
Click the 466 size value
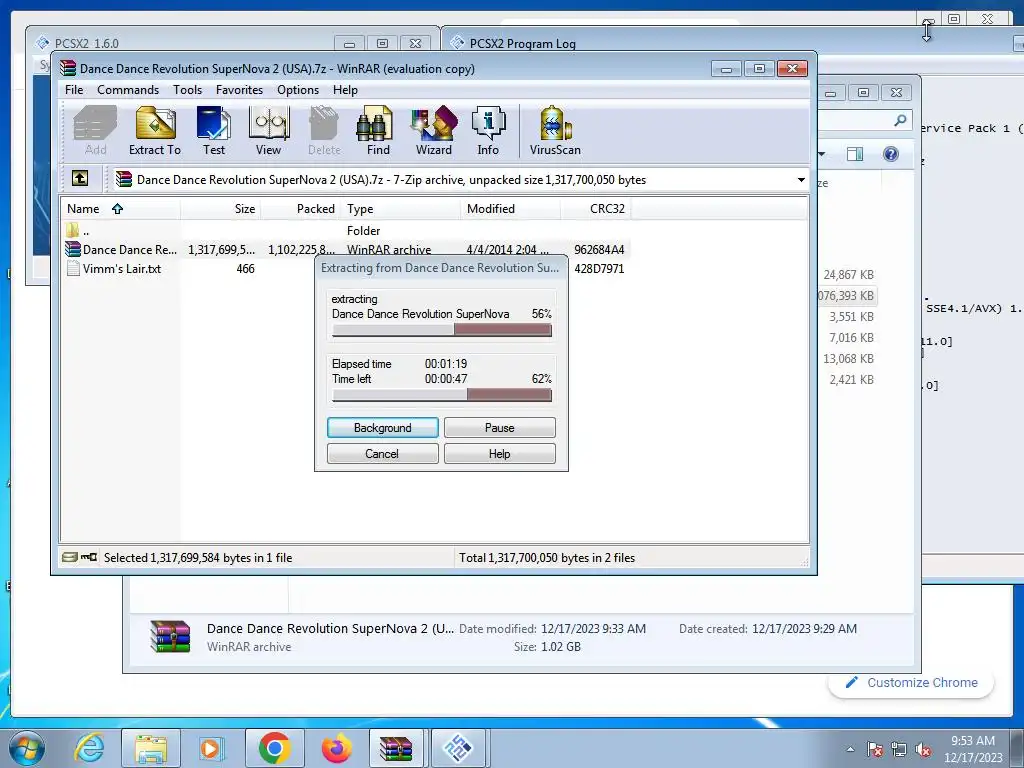[246, 268]
